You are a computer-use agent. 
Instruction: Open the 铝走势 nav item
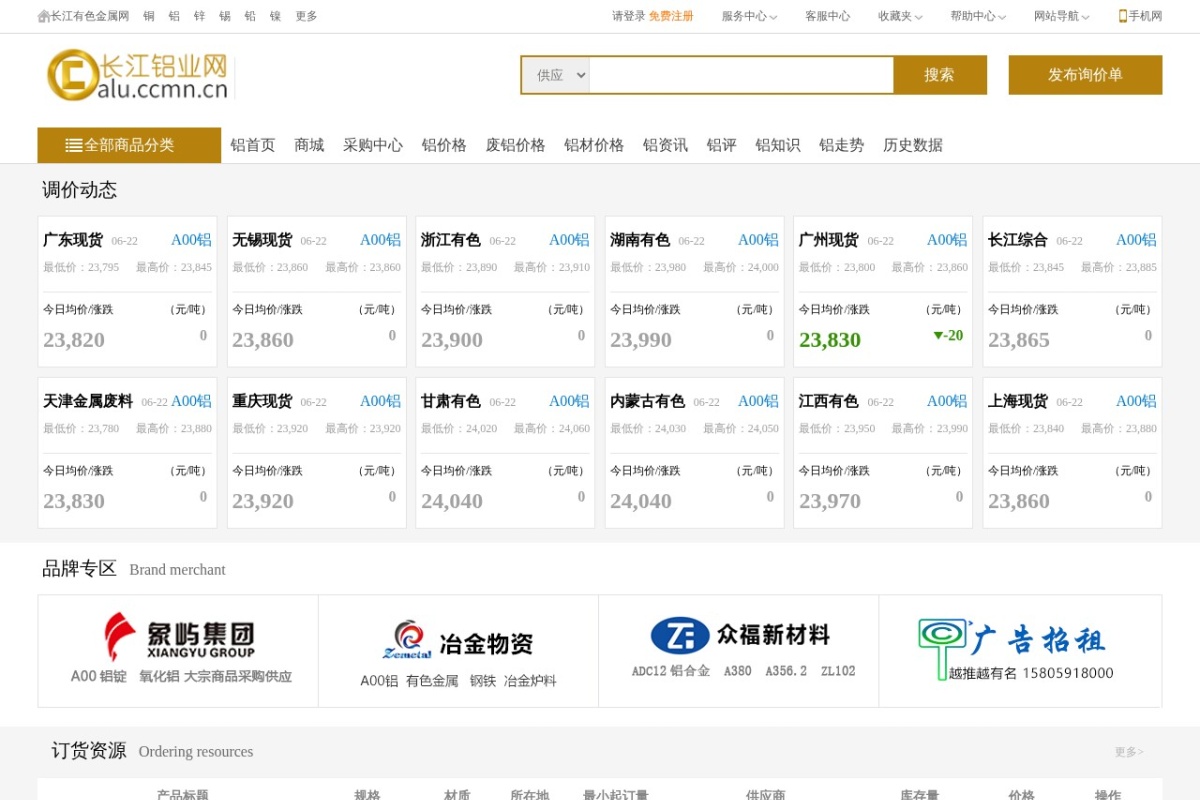click(x=842, y=145)
